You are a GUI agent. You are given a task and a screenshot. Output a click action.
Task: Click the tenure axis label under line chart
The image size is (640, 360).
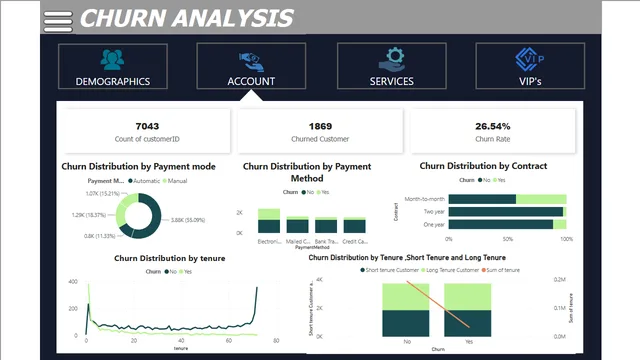point(181,348)
